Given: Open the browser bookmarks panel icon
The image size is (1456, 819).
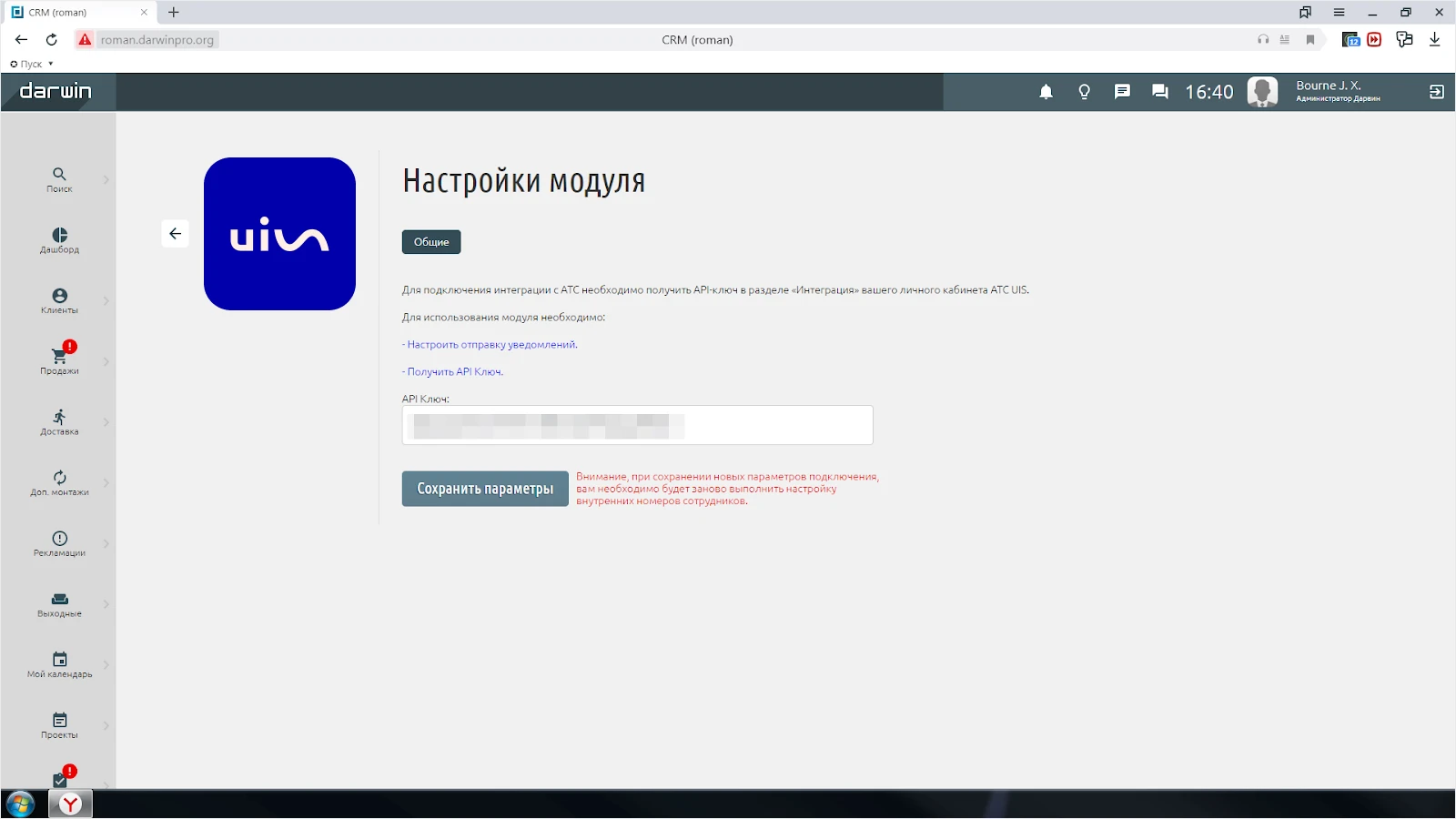Looking at the screenshot, I should [x=1306, y=12].
